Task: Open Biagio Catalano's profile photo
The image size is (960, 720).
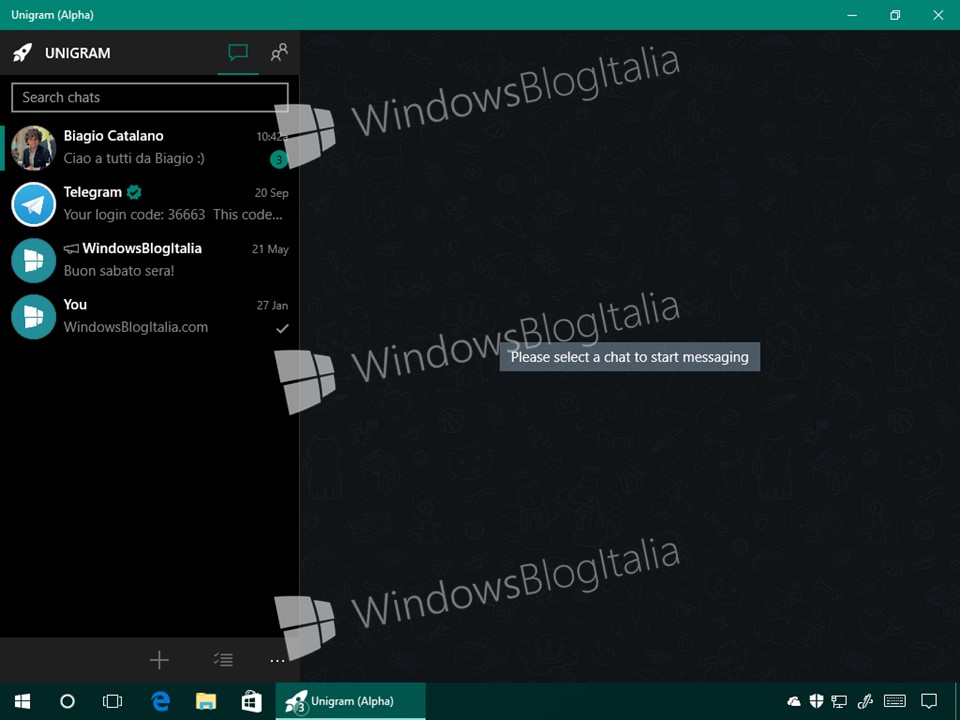Action: coord(34,148)
